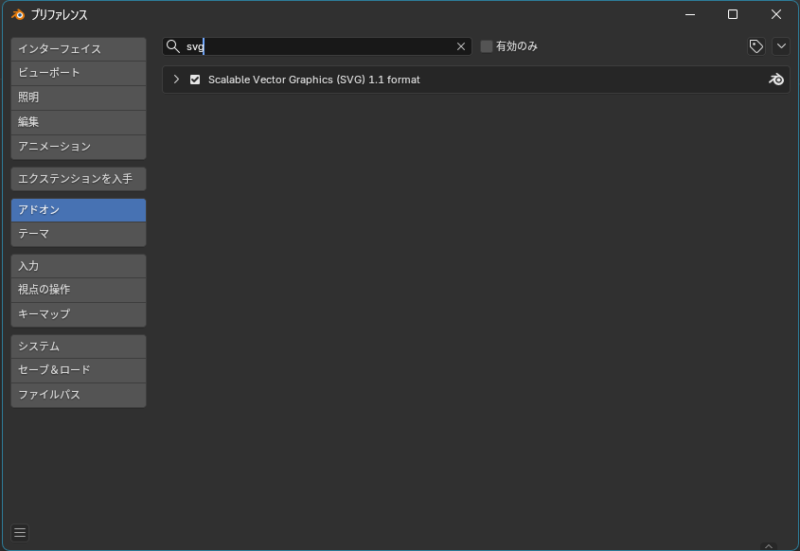Click the search magnifier icon
Image resolution: width=800 pixels, height=551 pixels.
tap(173, 47)
